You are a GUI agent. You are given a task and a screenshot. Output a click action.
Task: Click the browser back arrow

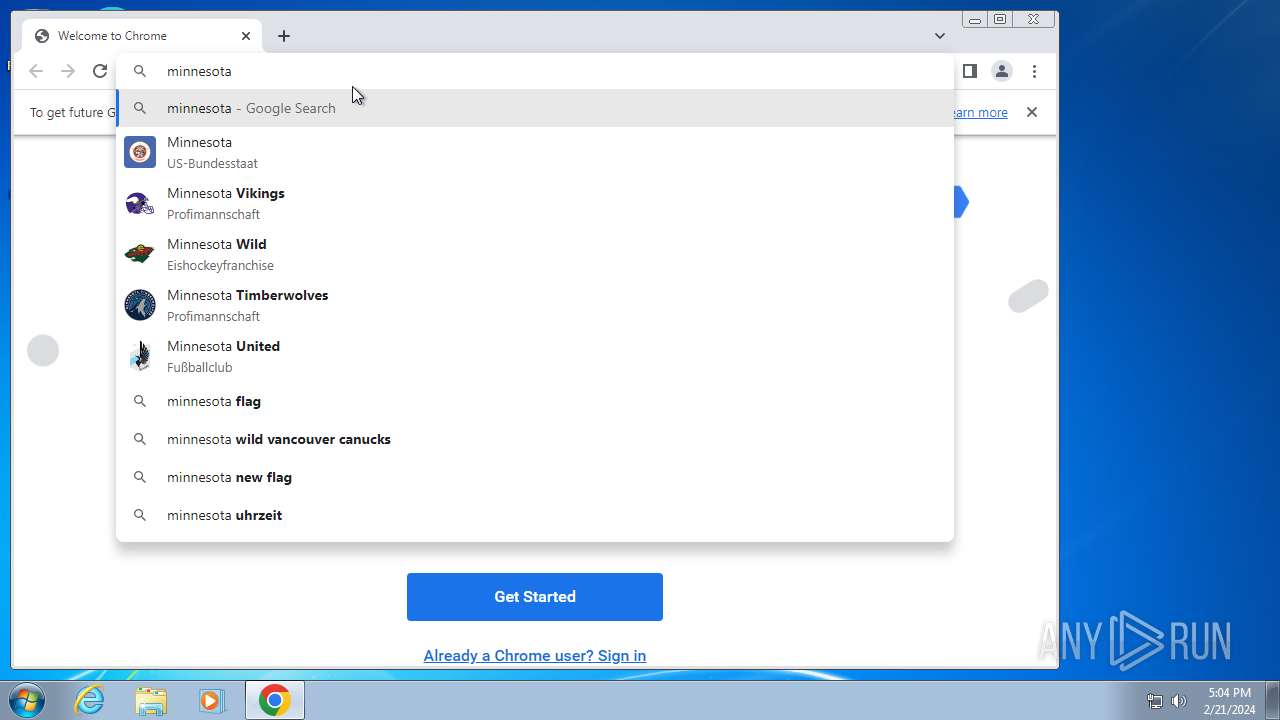pos(36,71)
